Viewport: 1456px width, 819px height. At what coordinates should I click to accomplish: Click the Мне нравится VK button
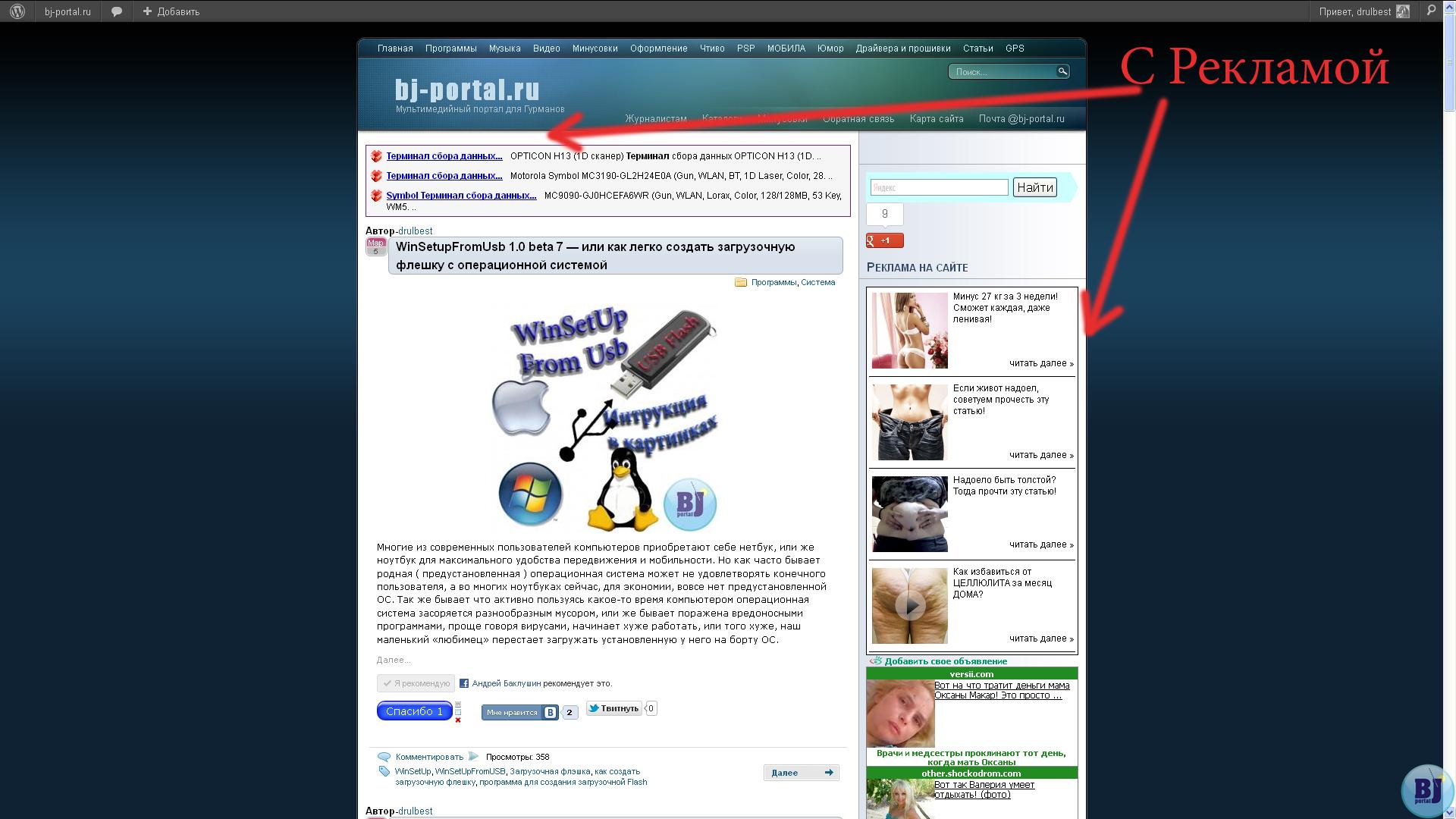point(520,712)
